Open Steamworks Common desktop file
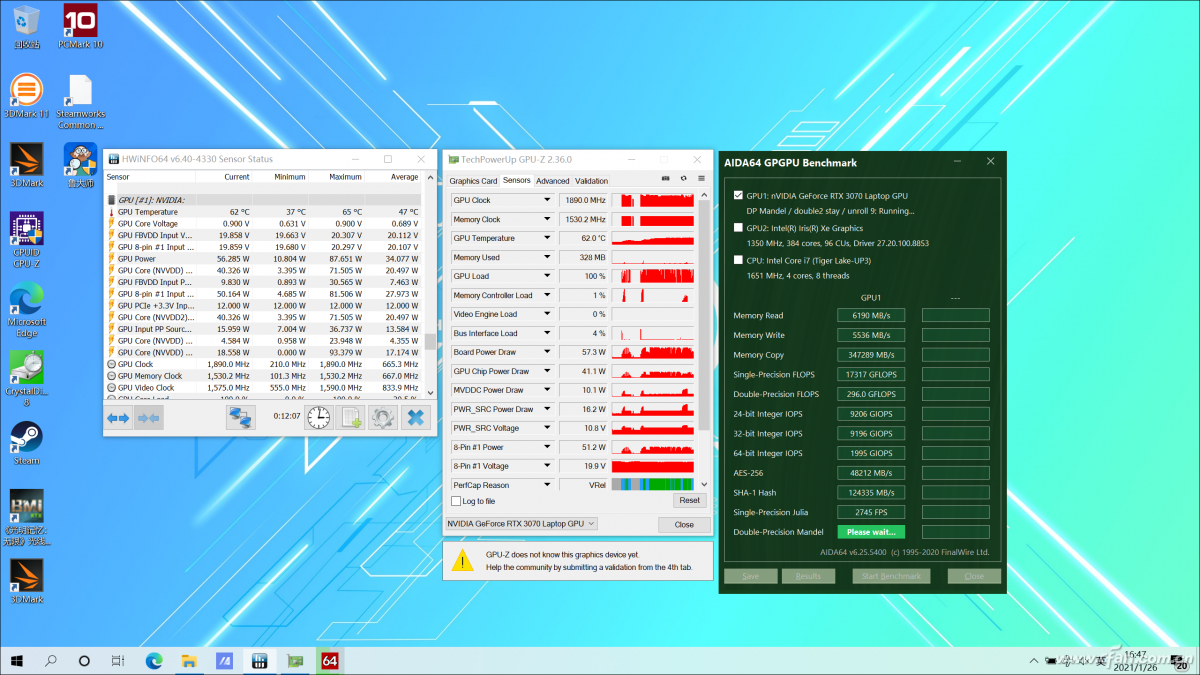 coord(80,102)
